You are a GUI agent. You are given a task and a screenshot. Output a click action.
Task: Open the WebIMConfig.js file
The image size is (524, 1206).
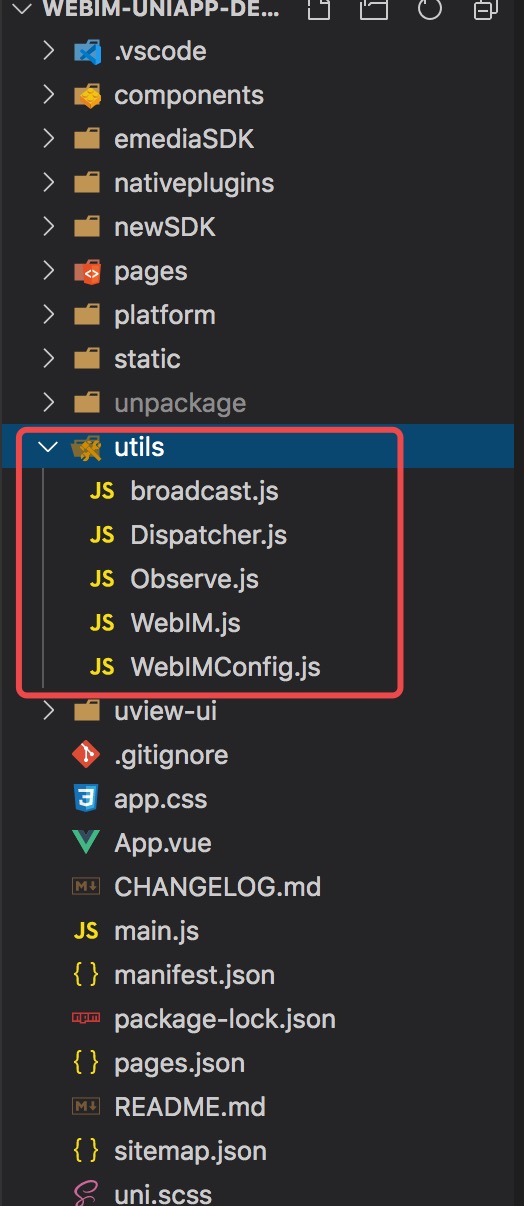pos(225,667)
